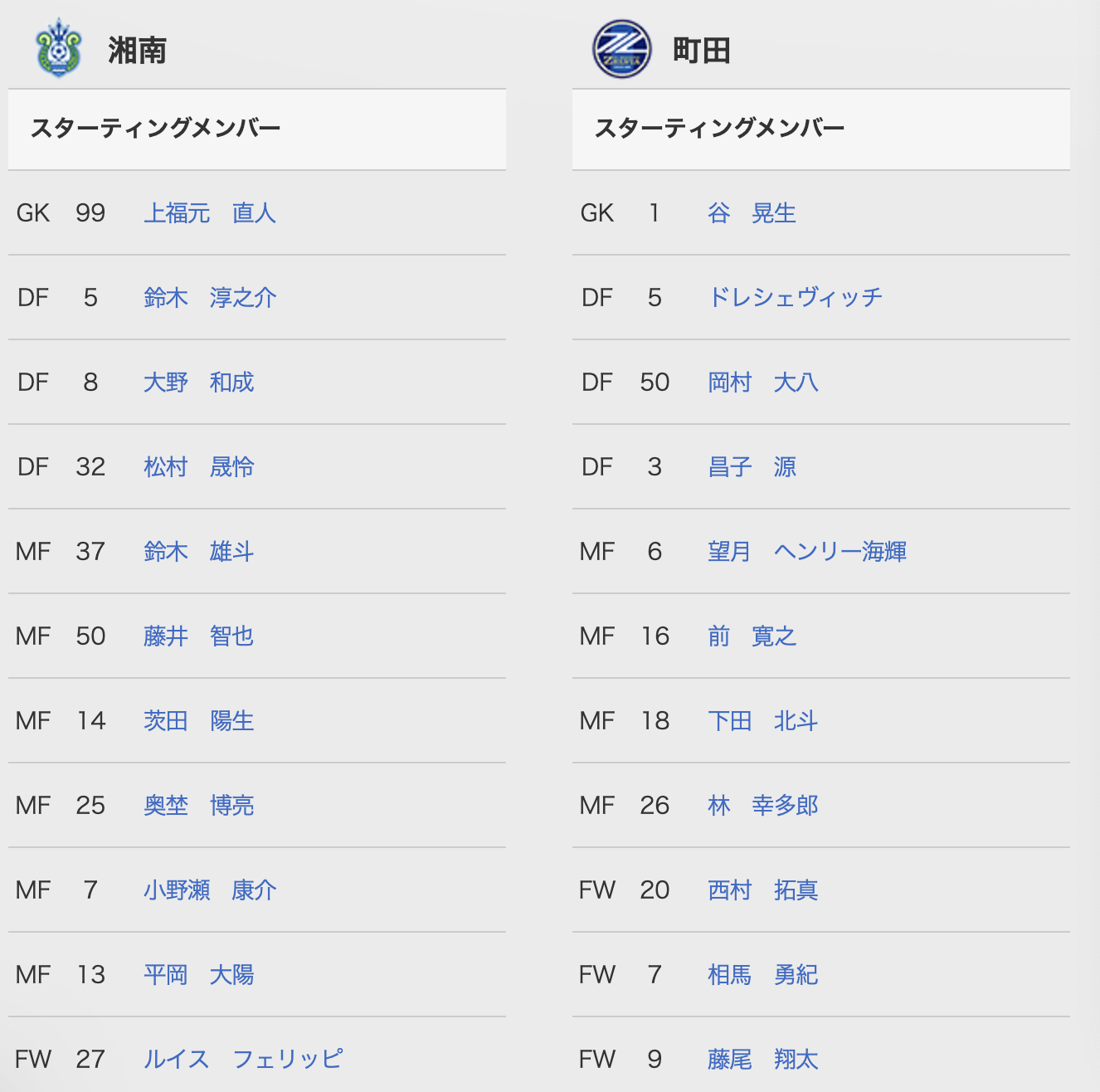Open the 松村 晟怜 player page
The image size is (1100, 1092).
click(x=199, y=467)
